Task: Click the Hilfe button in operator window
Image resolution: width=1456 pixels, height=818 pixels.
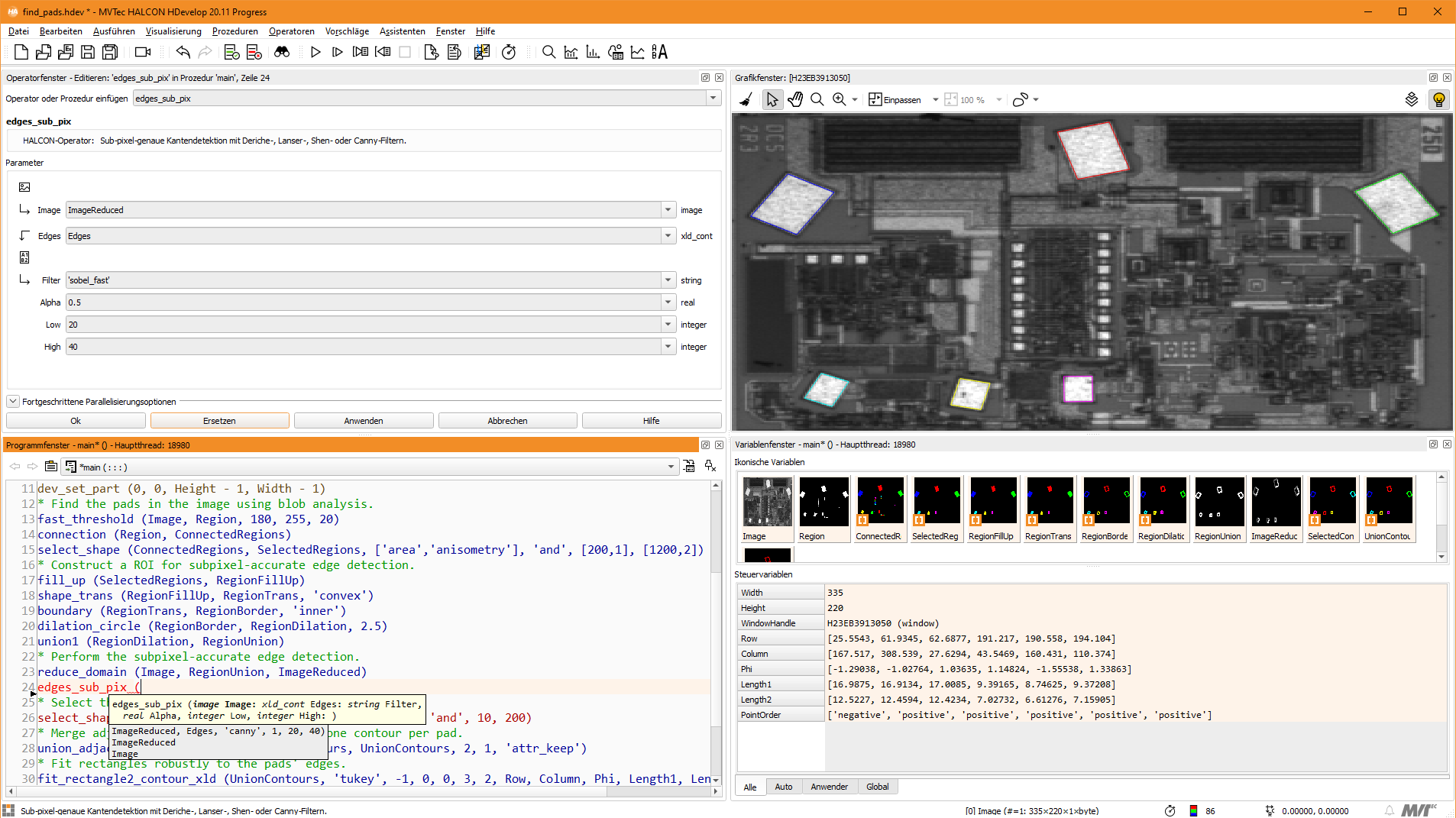Action: point(651,421)
